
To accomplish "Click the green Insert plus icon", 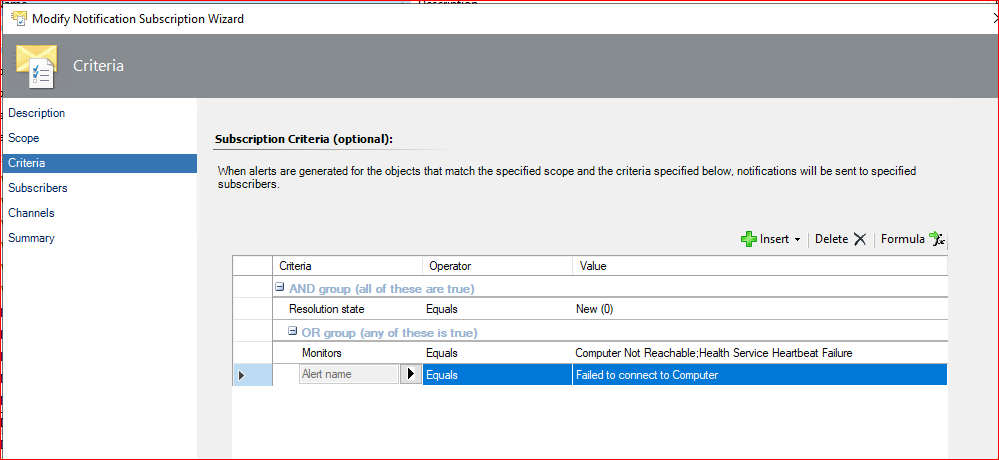I will pos(749,240).
